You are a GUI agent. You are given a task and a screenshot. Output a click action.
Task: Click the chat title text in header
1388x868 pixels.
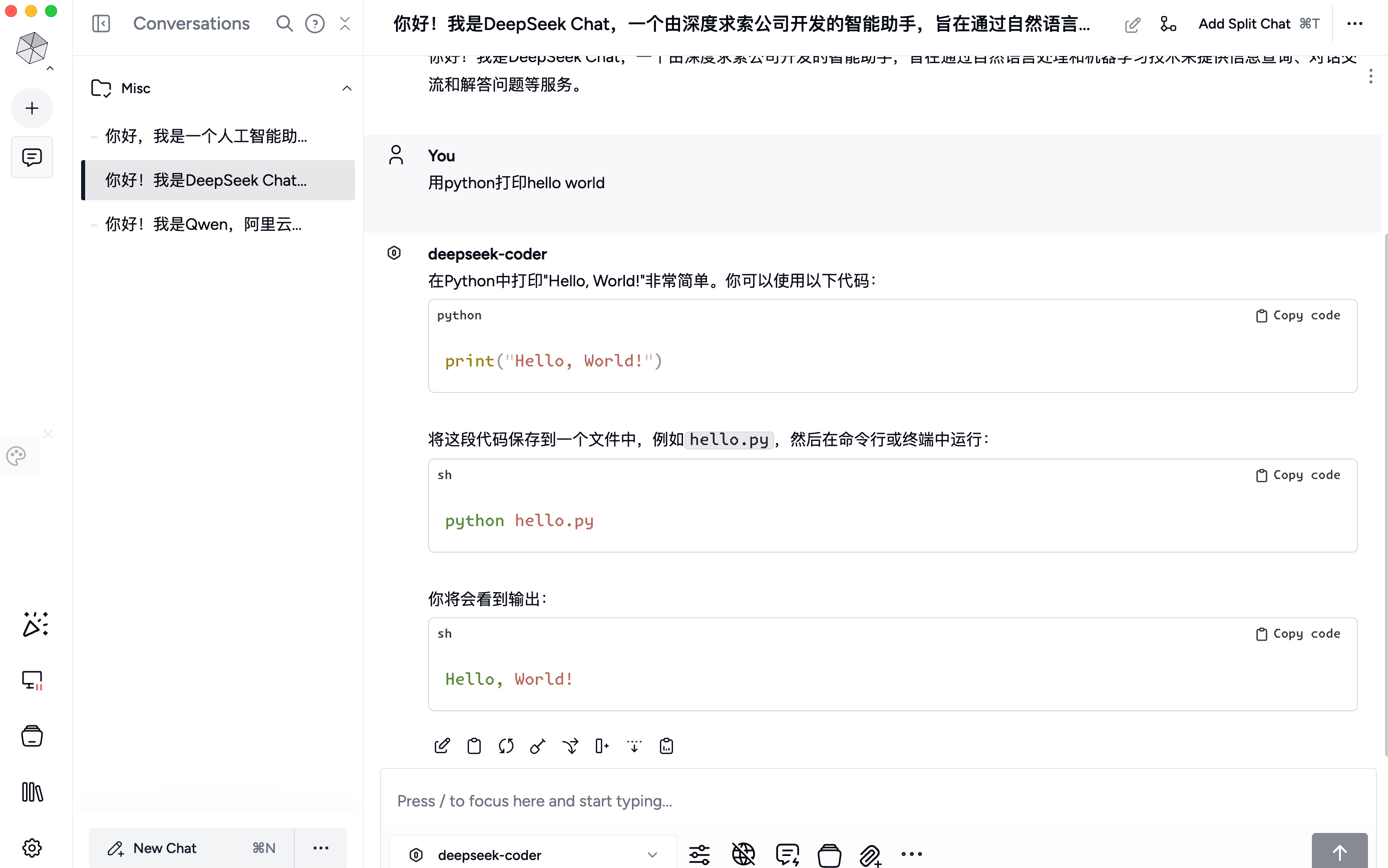742,24
